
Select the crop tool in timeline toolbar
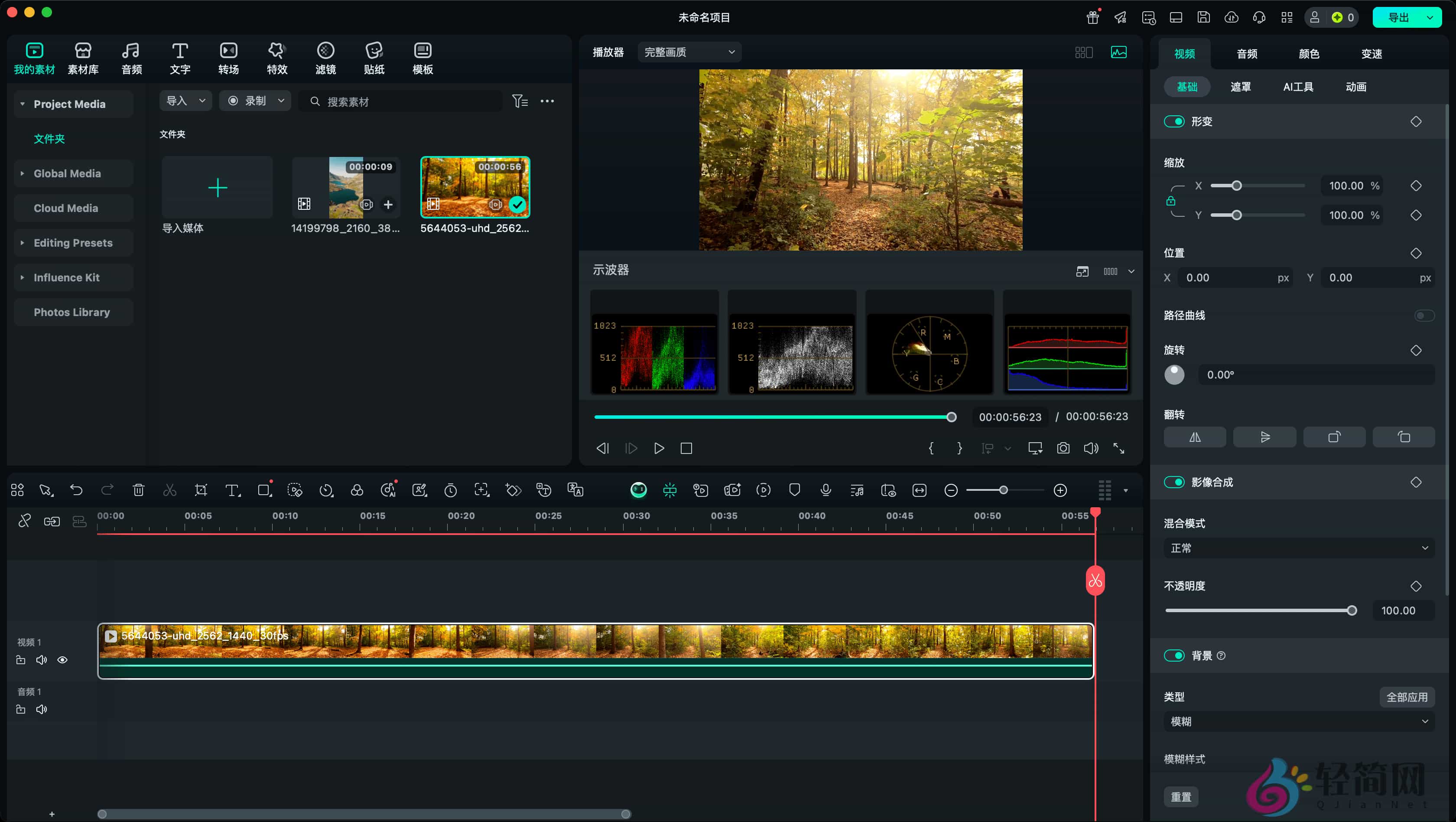[x=201, y=490]
